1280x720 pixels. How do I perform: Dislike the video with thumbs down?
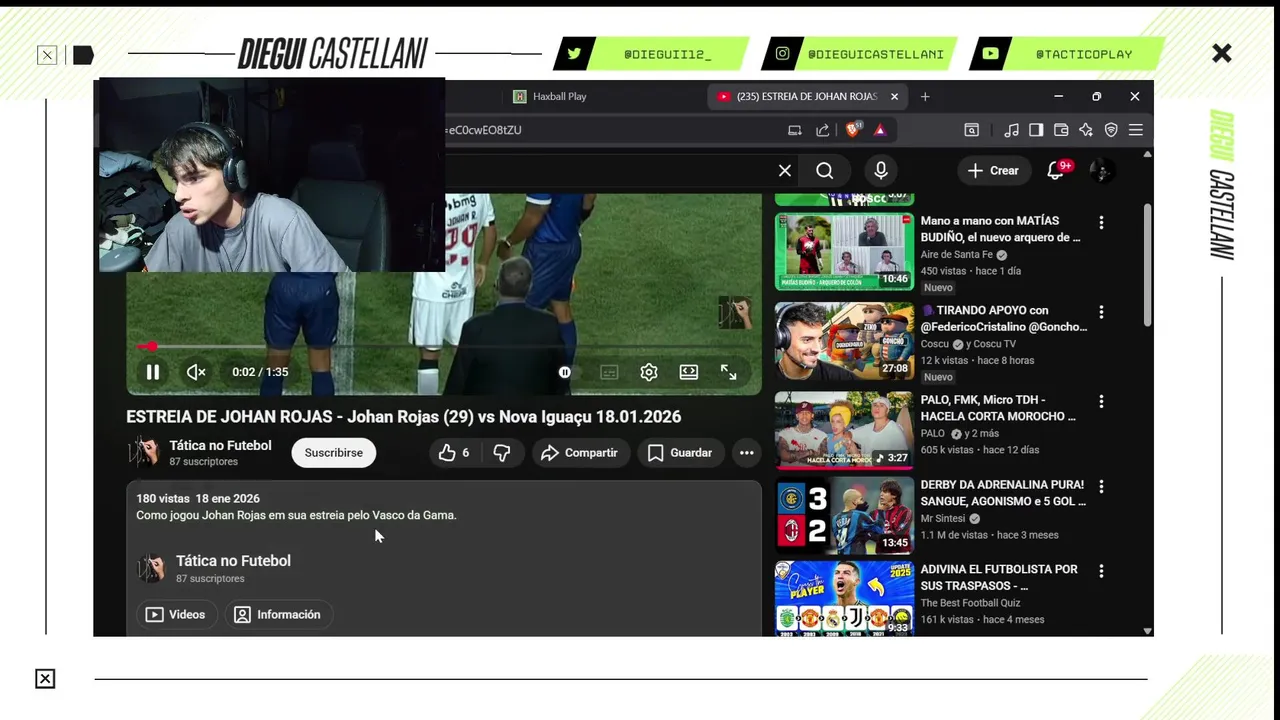coord(502,453)
